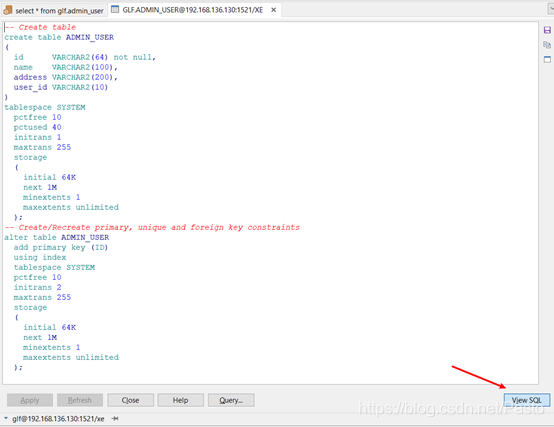Viewport: 554px width, 427px height.
Task: Click the 'initrans 2' line
Action: [x=37, y=287]
